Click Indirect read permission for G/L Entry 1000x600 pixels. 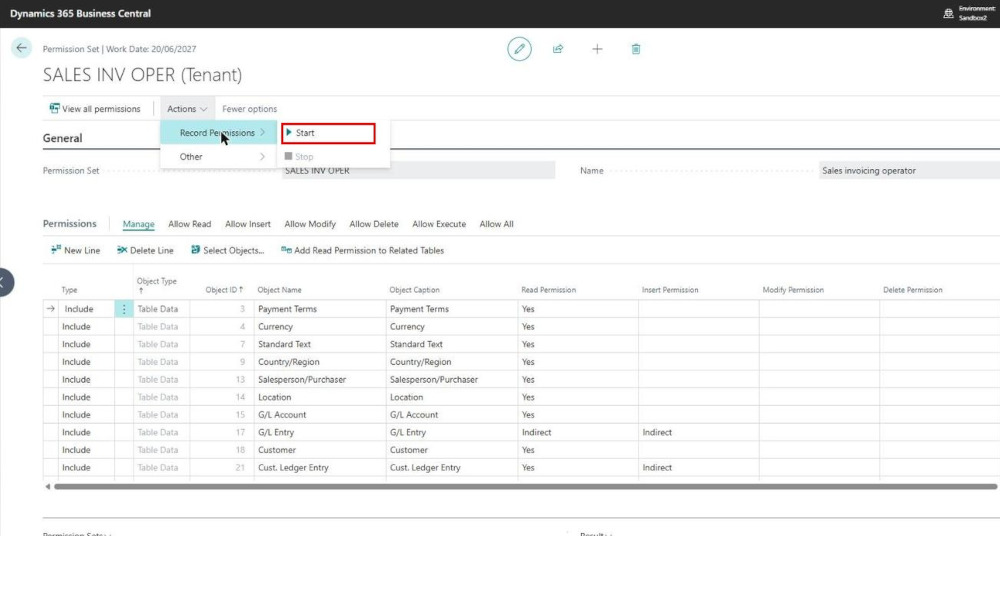[x=578, y=432]
